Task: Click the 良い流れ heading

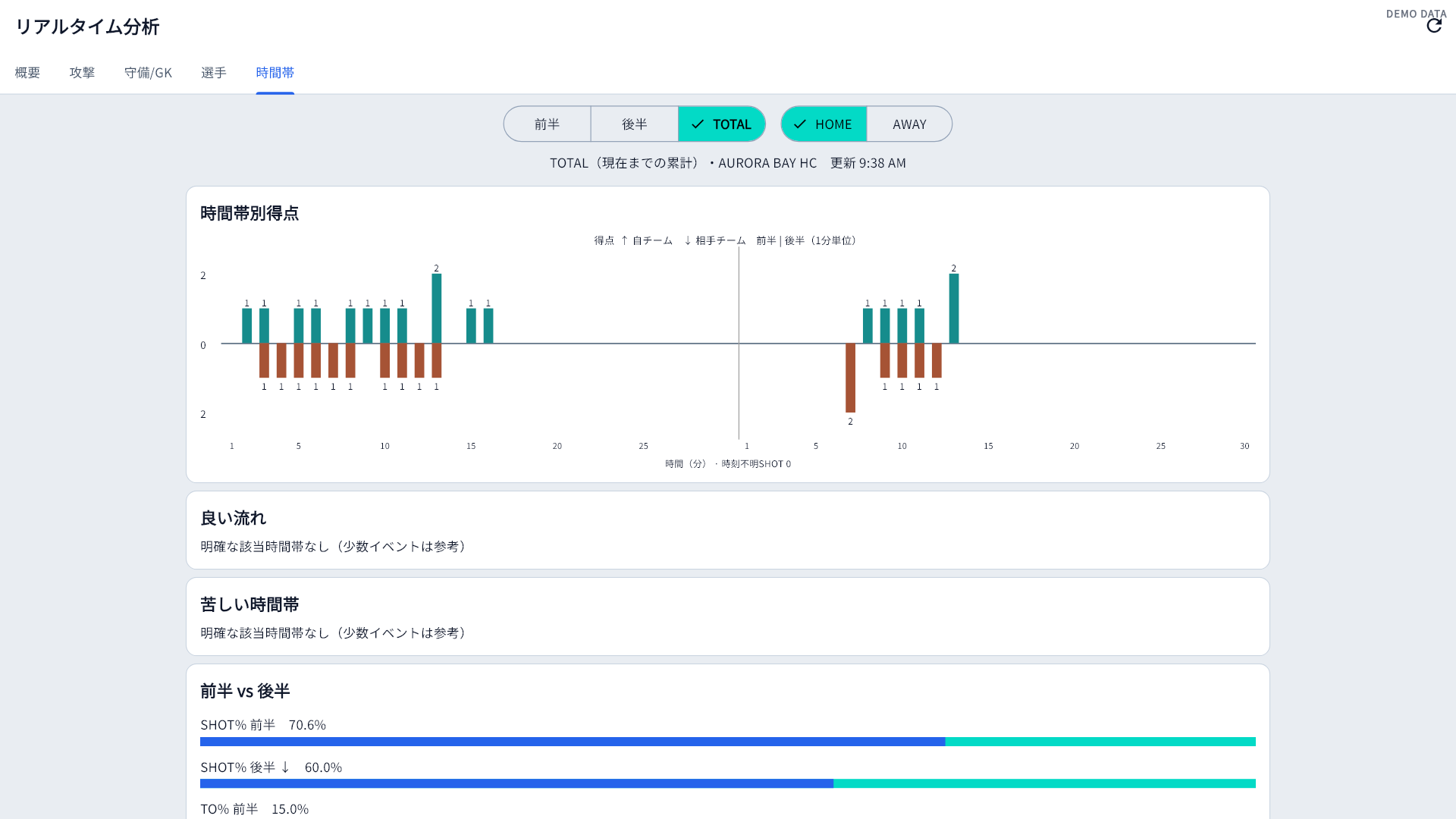Action: 233,518
